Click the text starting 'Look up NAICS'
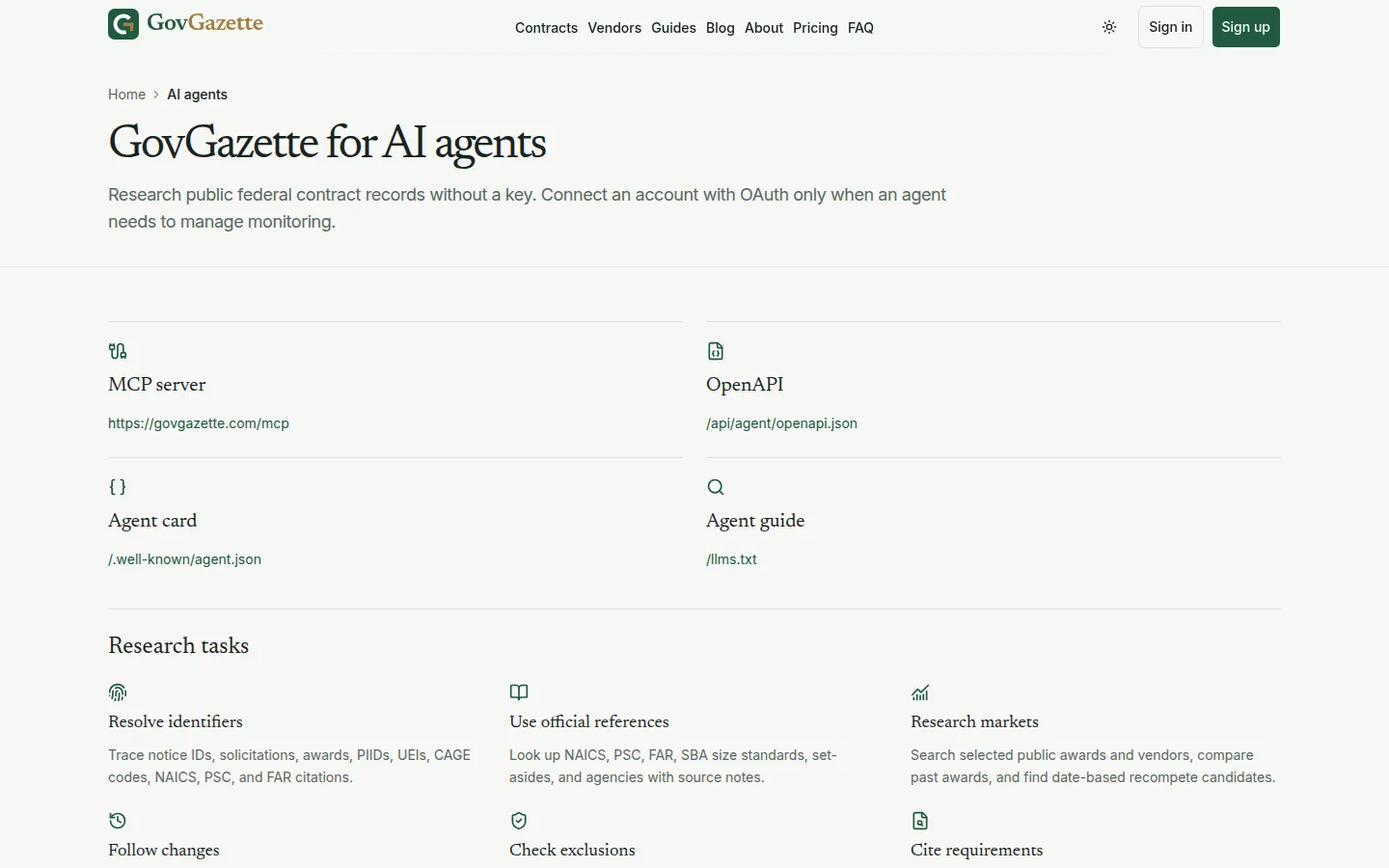1389x868 pixels. [673, 766]
